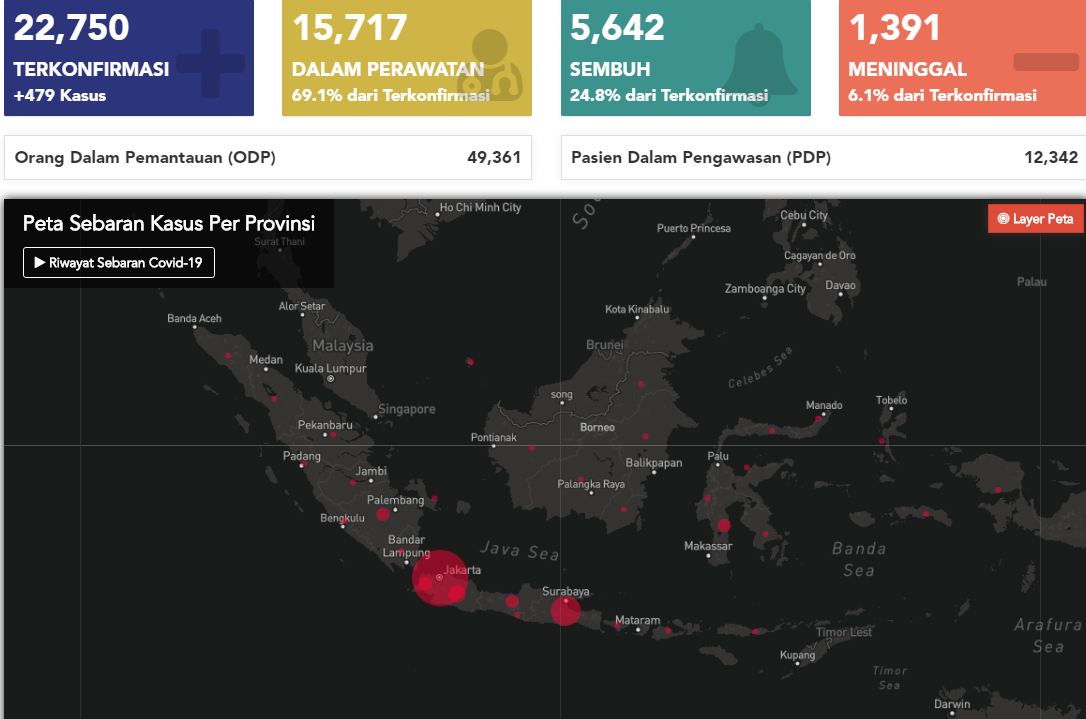This screenshot has height=719, width=1086.
Task: Open the Layer Peta map layers button
Action: pos(1035,219)
